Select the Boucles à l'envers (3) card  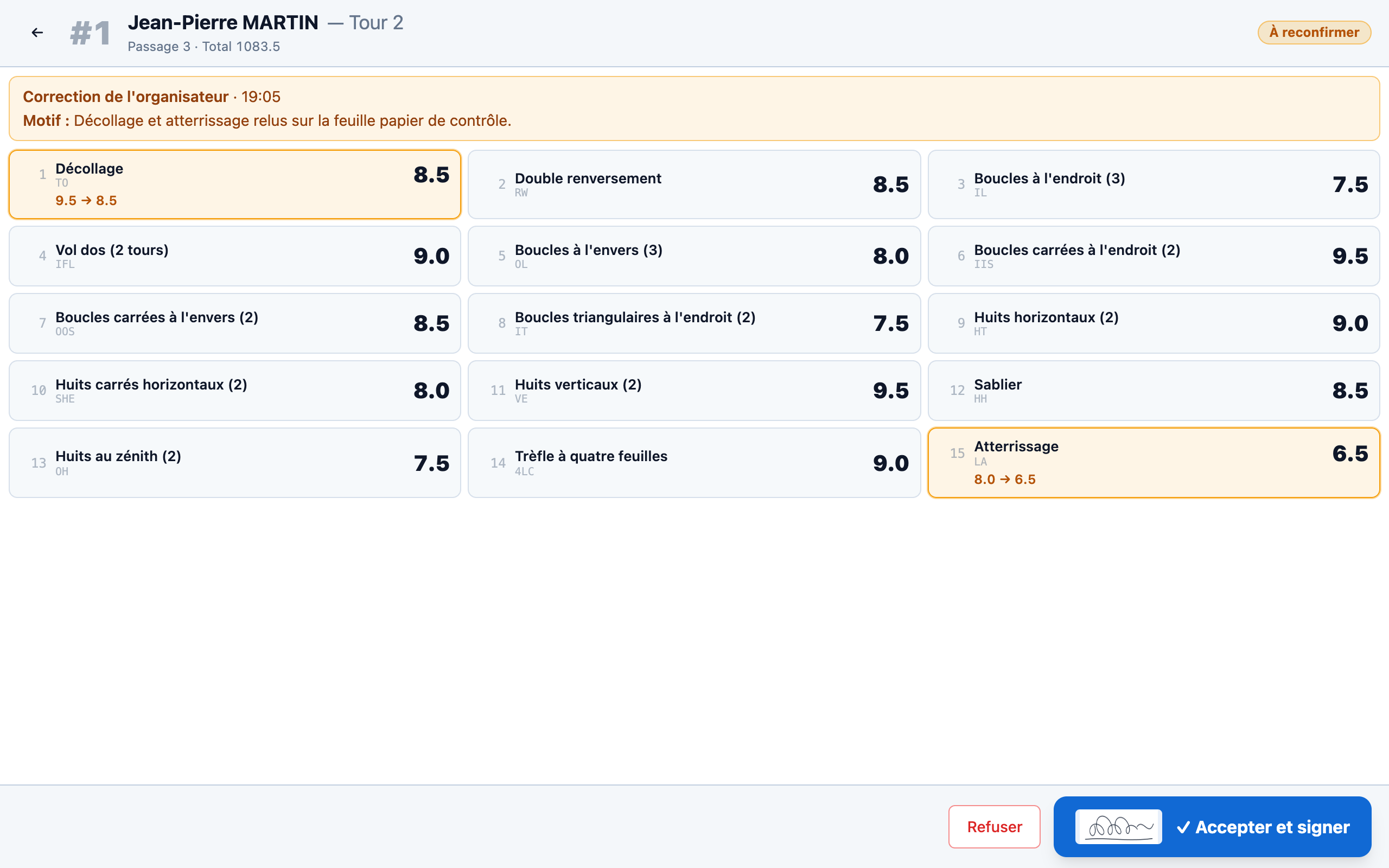694,256
